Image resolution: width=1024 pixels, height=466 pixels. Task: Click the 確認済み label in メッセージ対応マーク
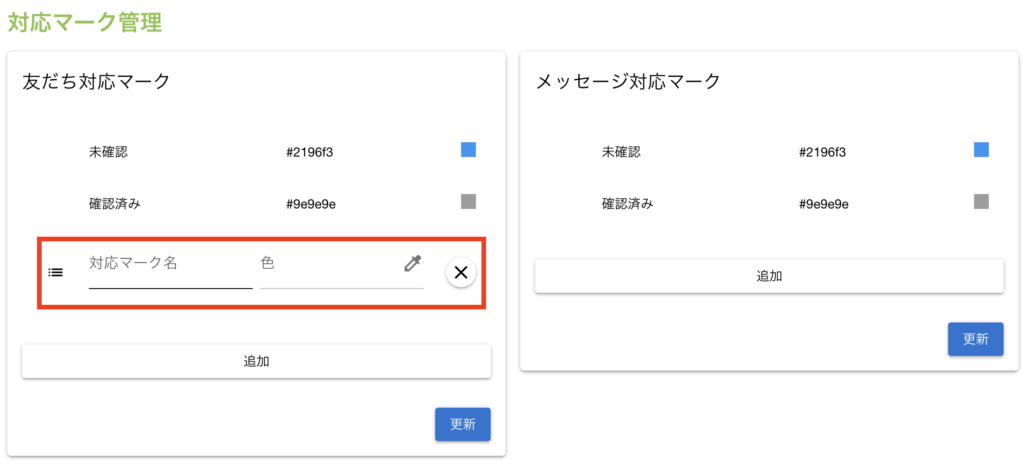[x=628, y=204]
